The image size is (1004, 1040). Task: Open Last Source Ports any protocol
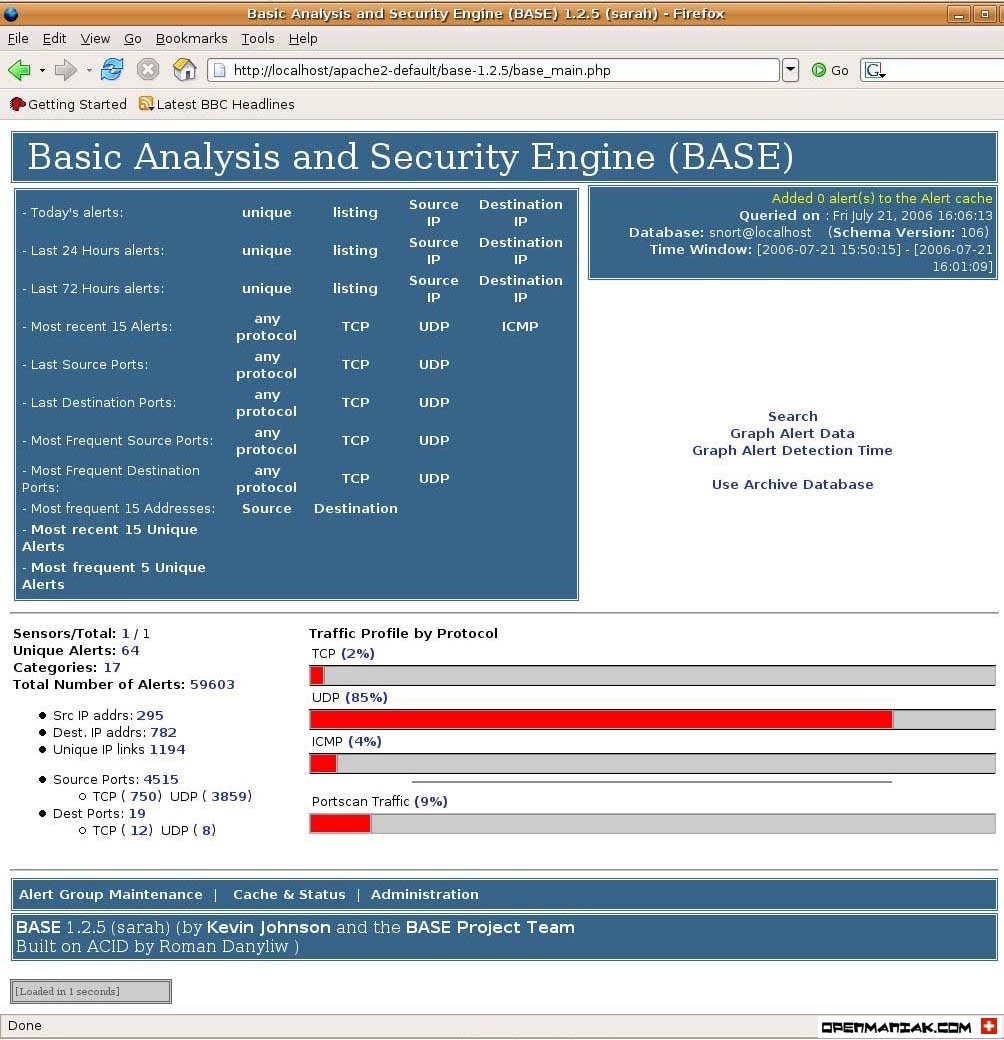[x=267, y=365]
